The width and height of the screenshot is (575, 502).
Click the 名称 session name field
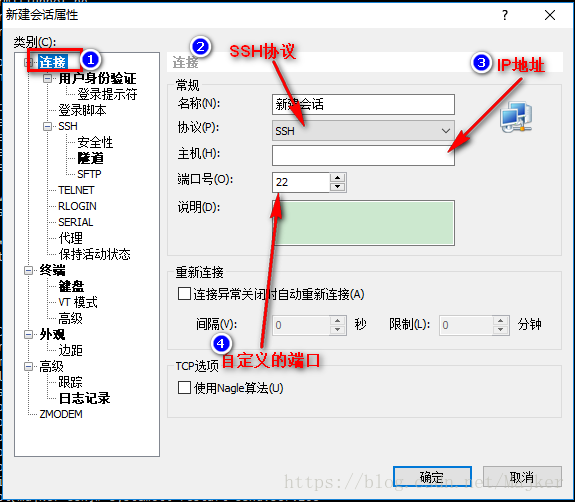tap(363, 105)
